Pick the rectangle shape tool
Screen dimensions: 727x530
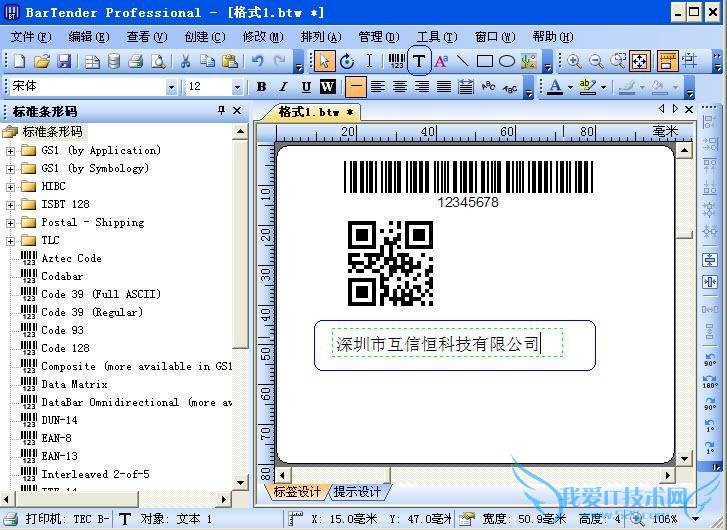point(485,61)
